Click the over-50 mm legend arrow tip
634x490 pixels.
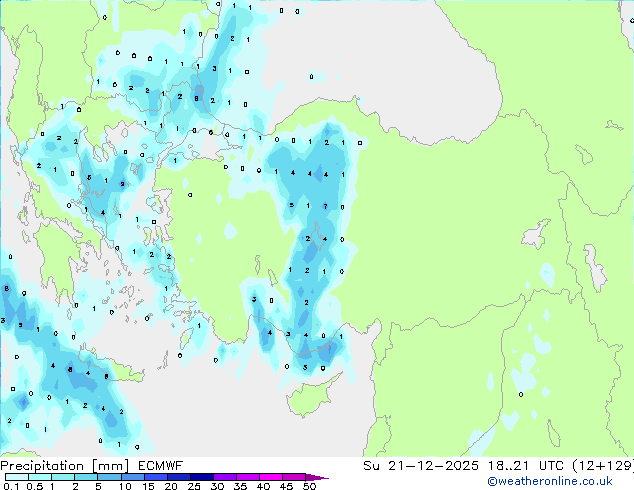317,477
